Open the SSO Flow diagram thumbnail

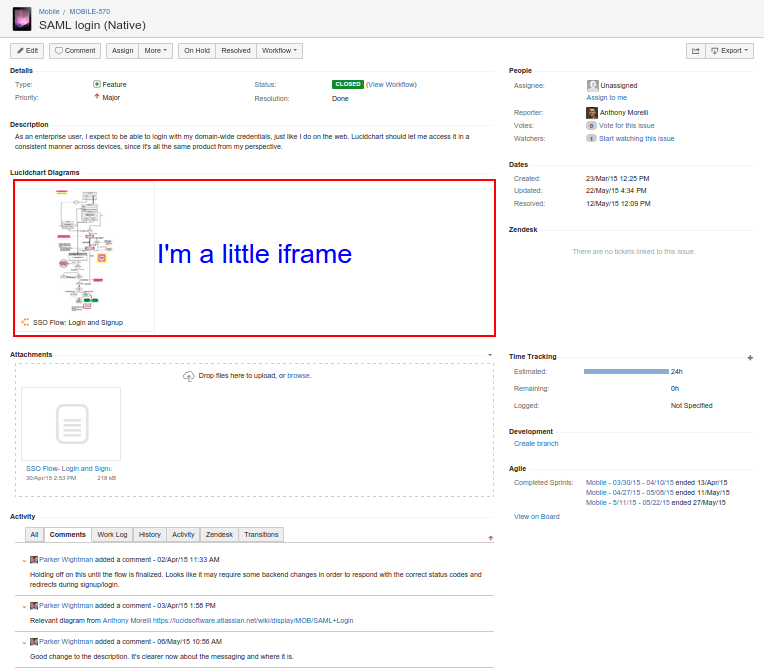(84, 251)
